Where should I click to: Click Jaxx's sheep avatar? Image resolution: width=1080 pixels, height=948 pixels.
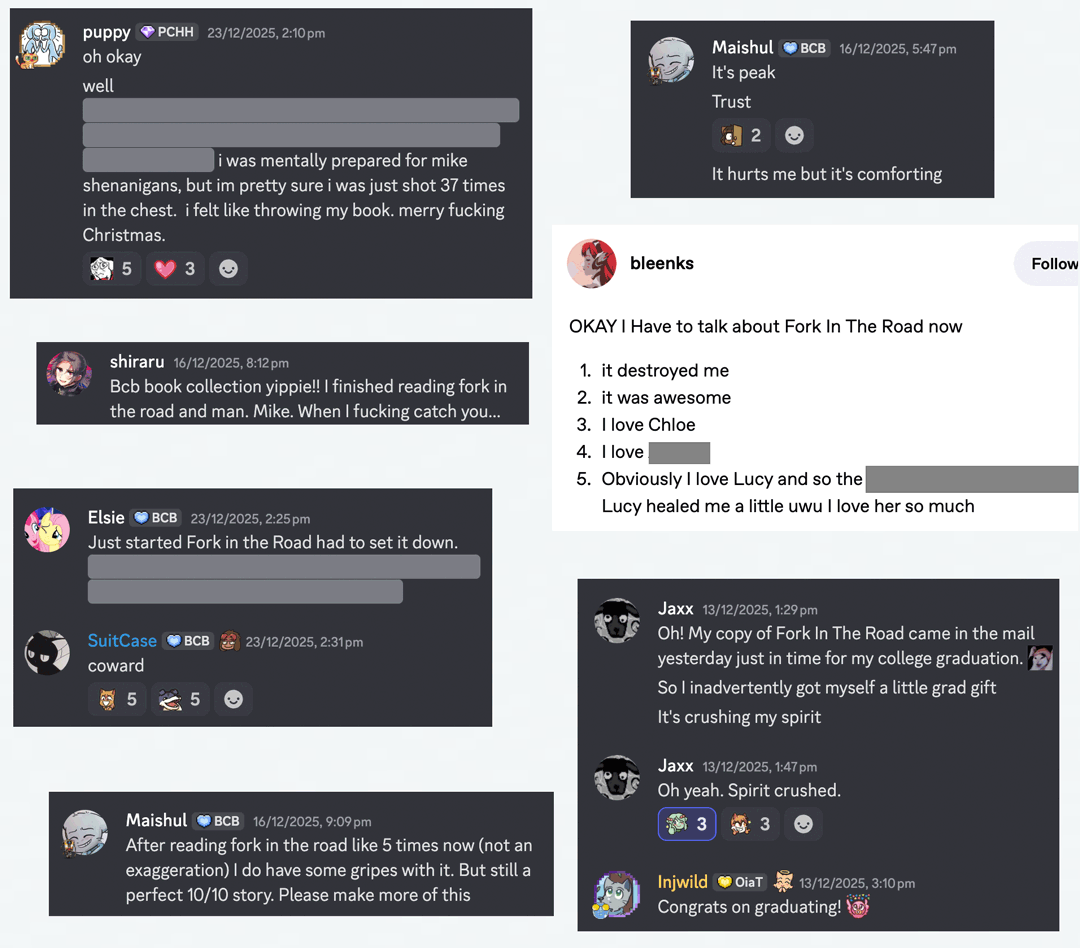[x=617, y=620]
